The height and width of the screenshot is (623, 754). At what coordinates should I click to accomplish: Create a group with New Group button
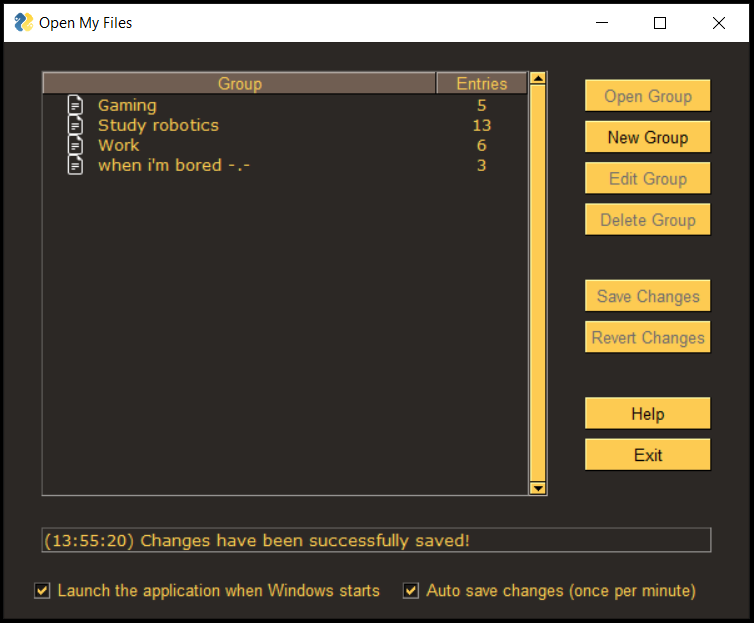(x=647, y=137)
